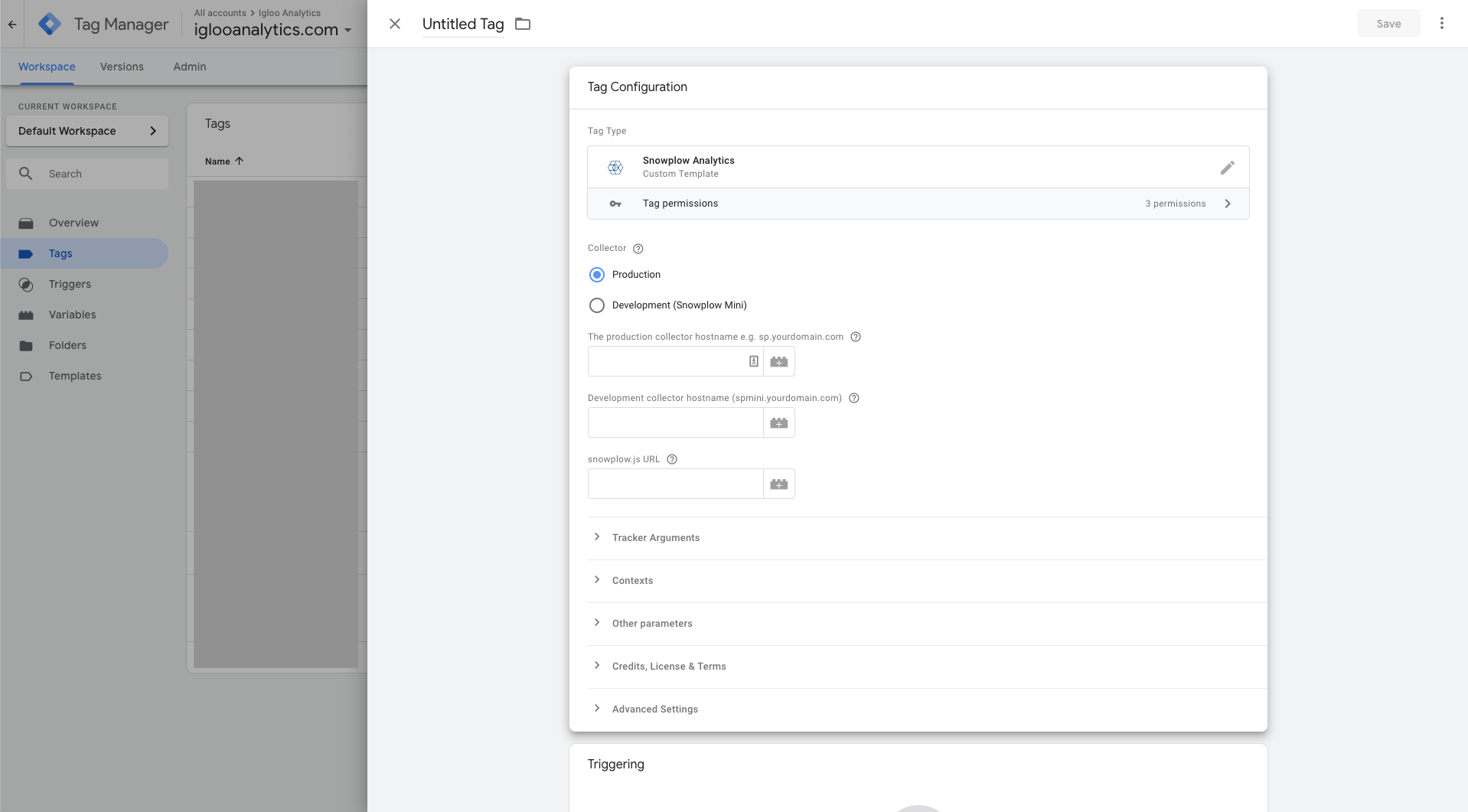Switch to the Admin tab
The image size is (1468, 812).
(190, 67)
